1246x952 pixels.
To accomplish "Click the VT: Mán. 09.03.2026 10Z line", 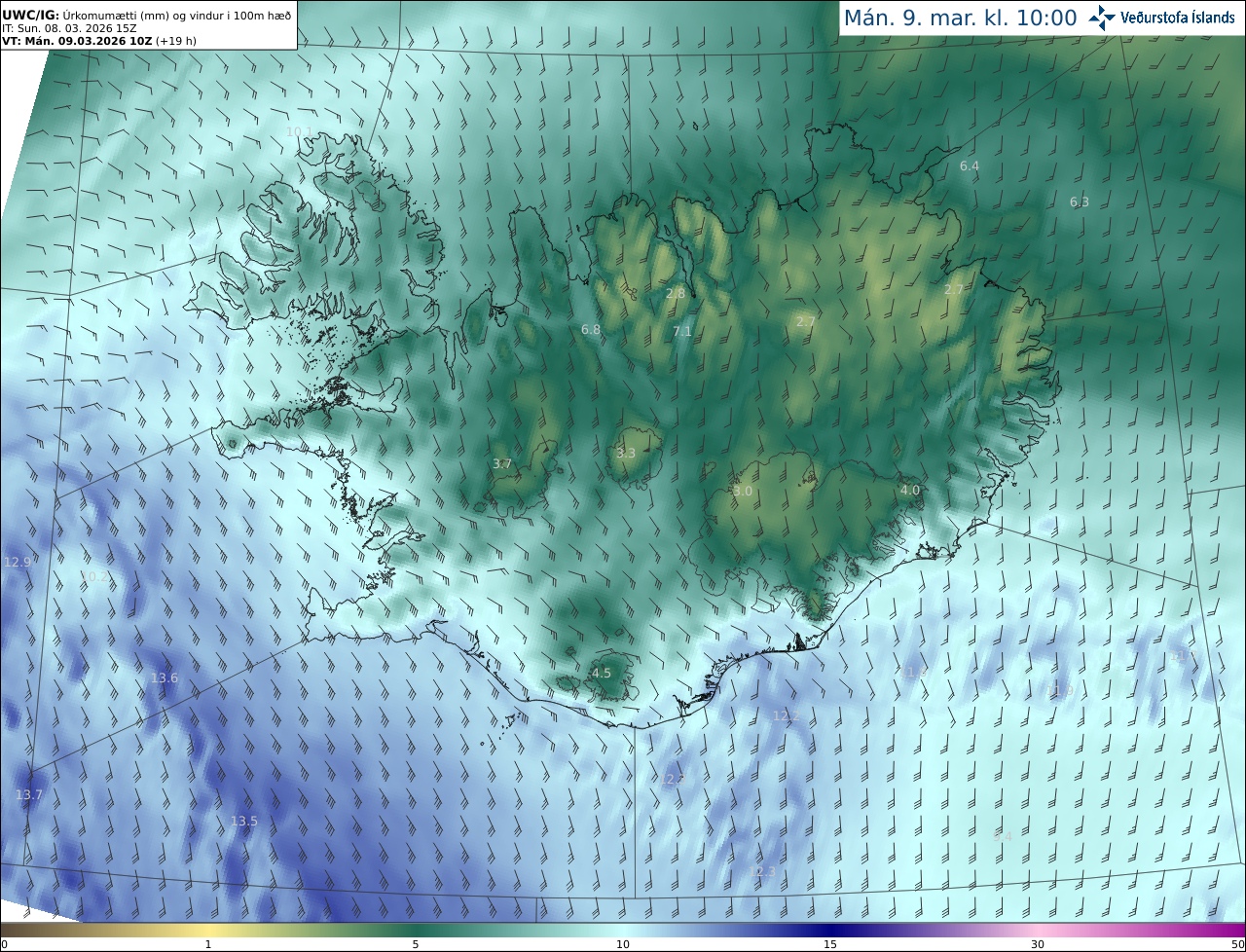I will pyautogui.click(x=98, y=41).
